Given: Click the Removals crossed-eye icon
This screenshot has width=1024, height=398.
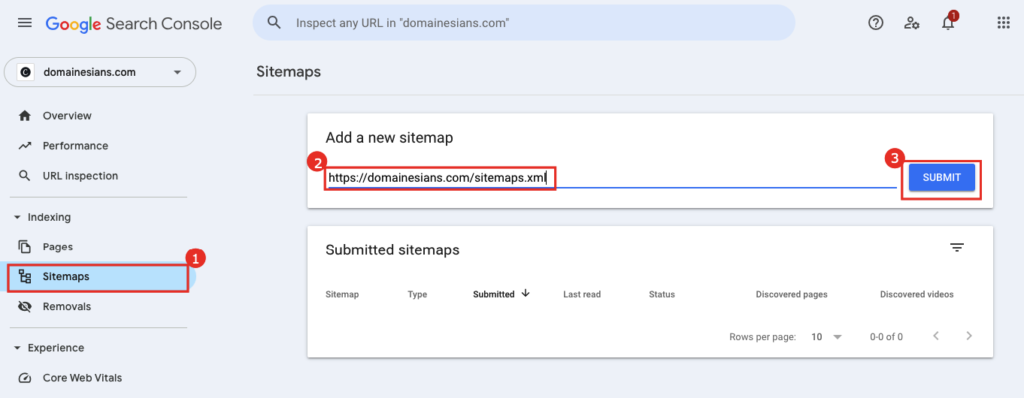Looking at the screenshot, I should [25, 307].
